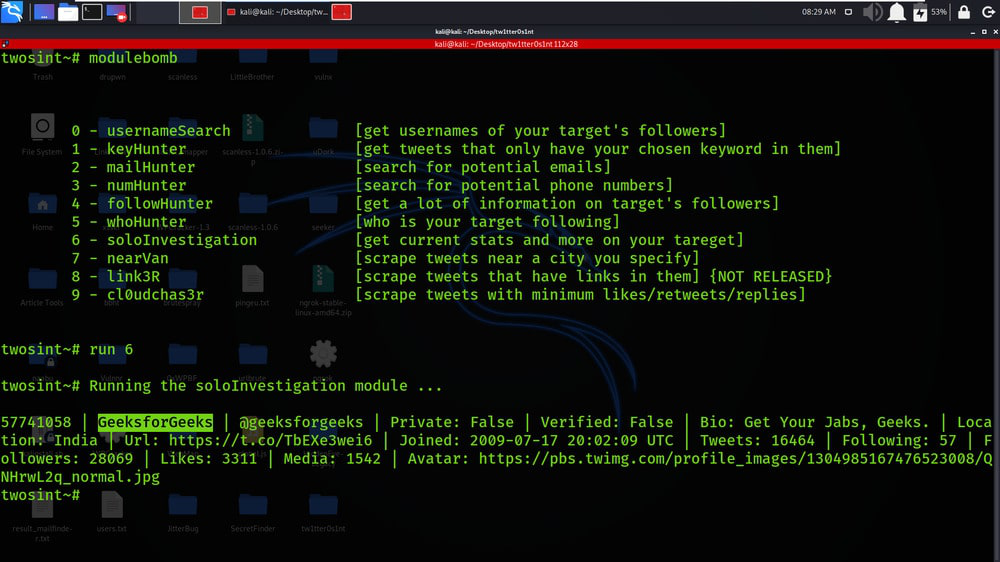This screenshot has height=562, width=1000.
Task: Click the 53% battery percentage label
Action: (x=939, y=12)
